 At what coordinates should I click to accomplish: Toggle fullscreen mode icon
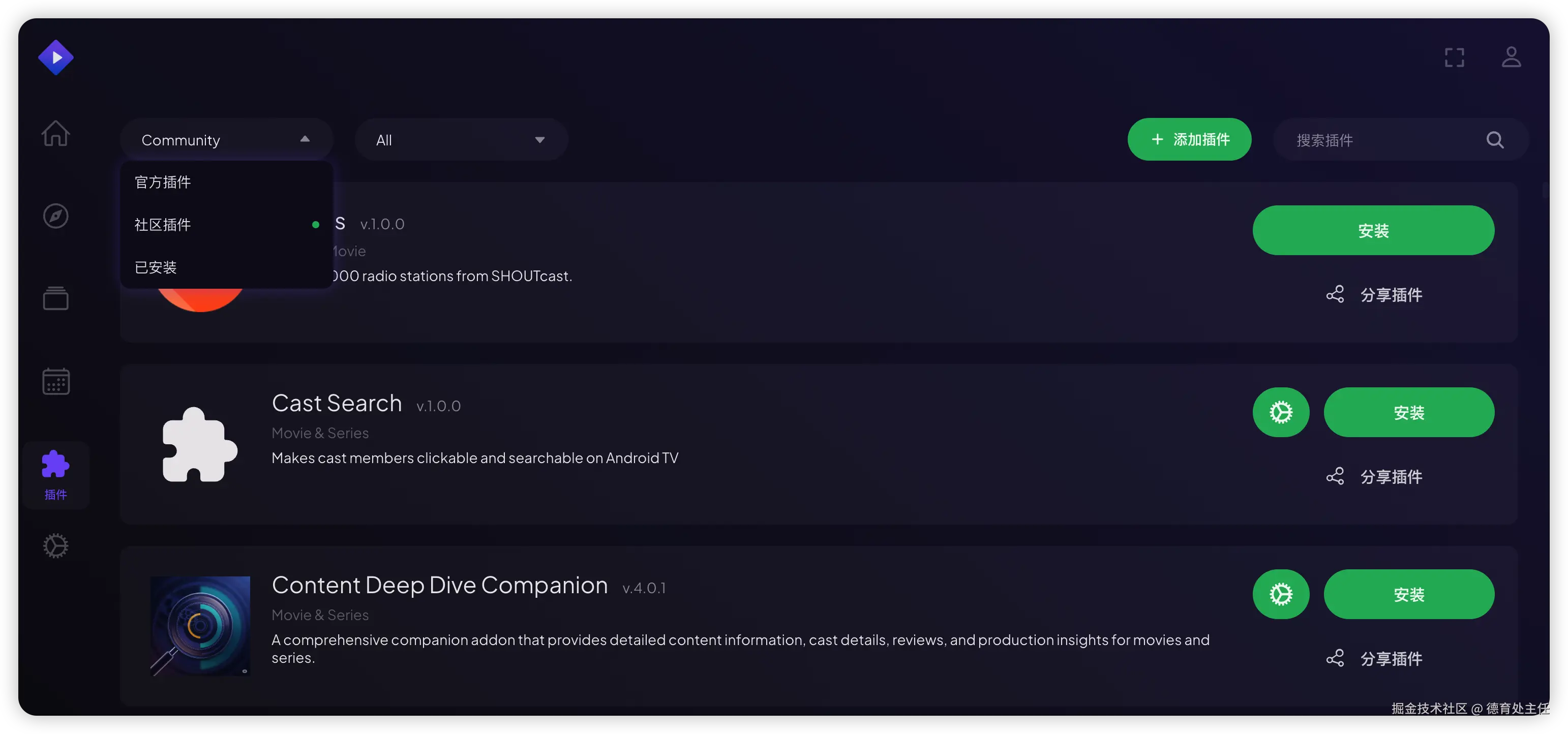[1454, 57]
